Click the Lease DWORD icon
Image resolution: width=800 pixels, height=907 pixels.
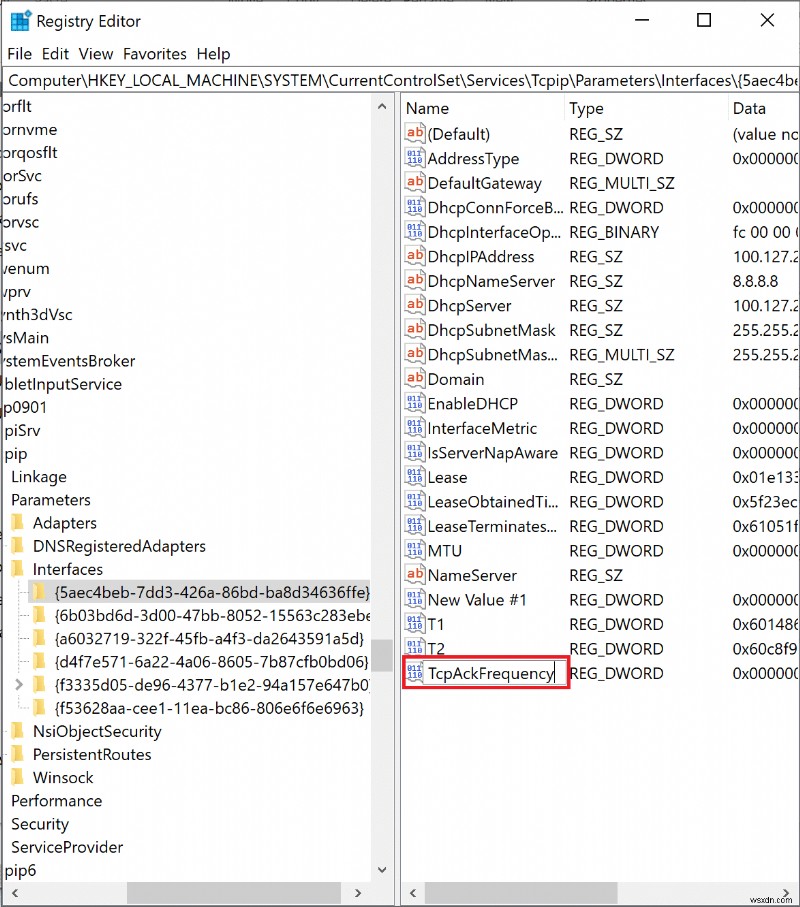click(x=415, y=477)
